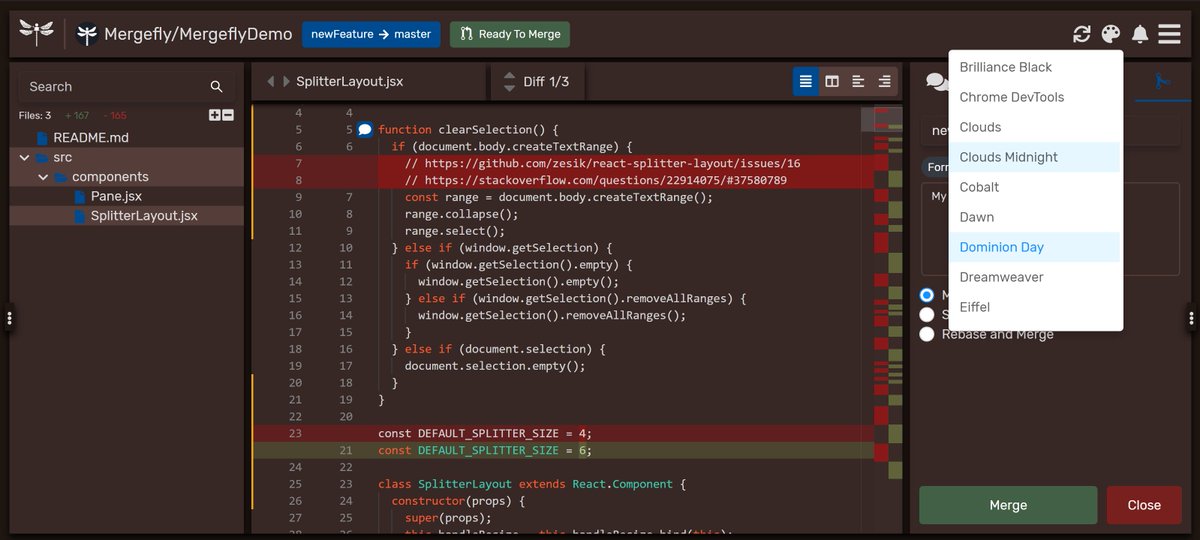This screenshot has height=540, width=1200.
Task: Show right-only target view icon
Action: (x=884, y=81)
